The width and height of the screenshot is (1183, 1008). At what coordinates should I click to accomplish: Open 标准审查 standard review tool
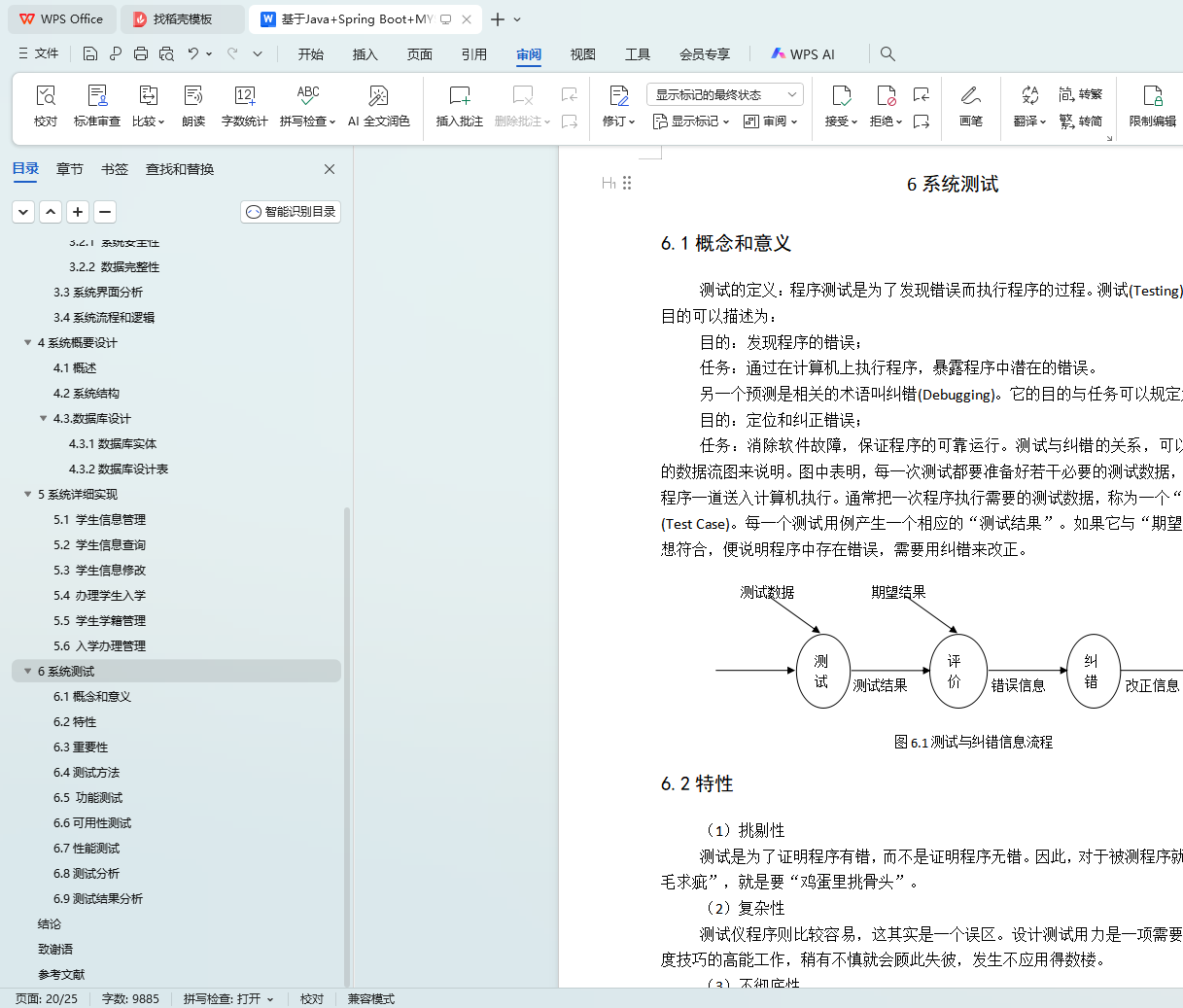click(x=97, y=95)
